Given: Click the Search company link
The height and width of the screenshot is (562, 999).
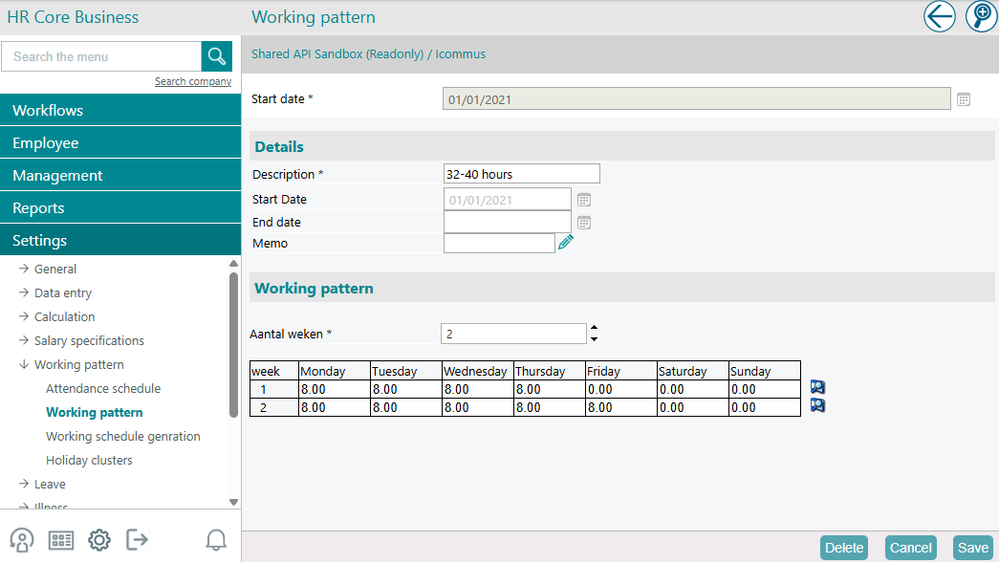Looking at the screenshot, I should pos(193,81).
